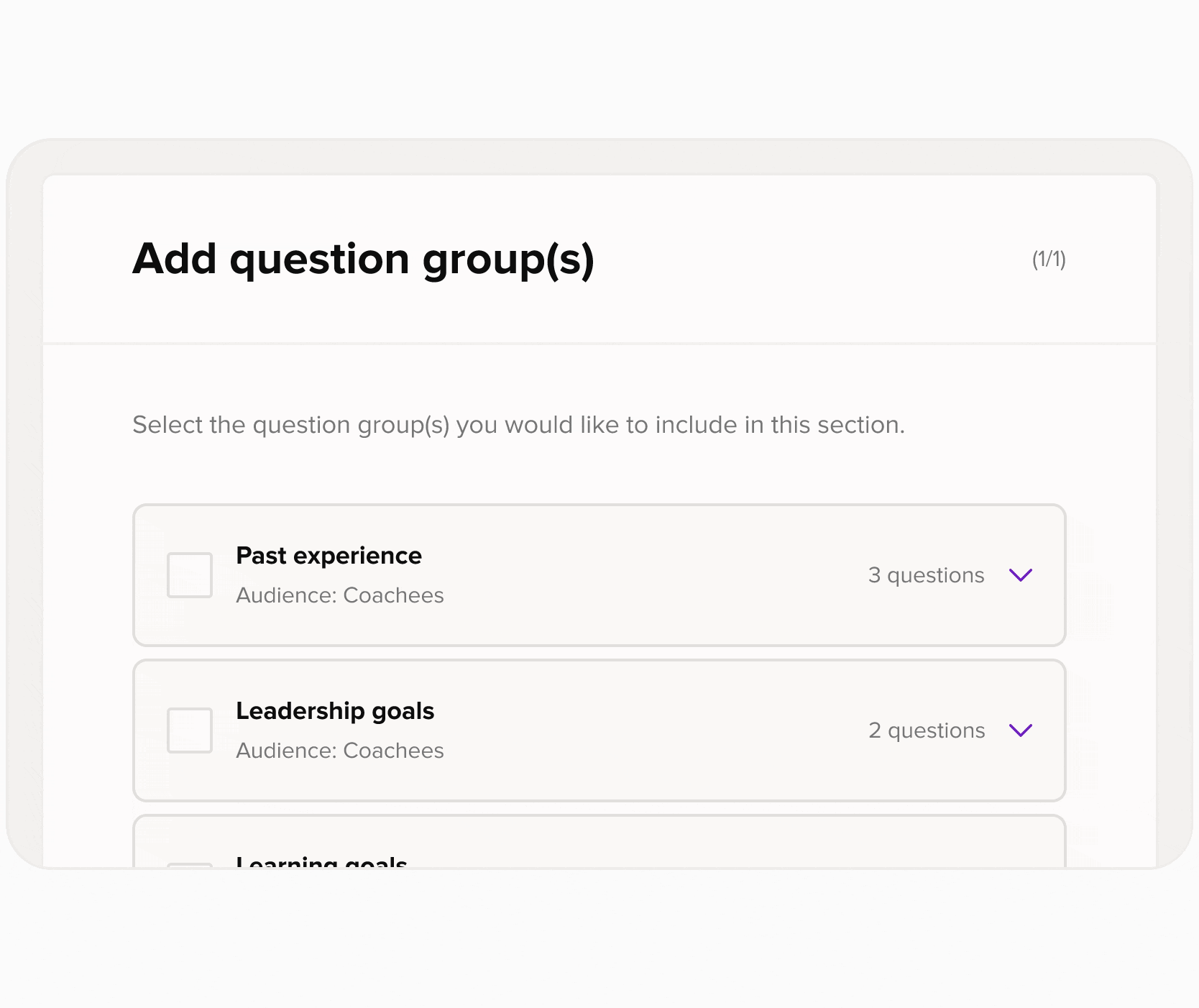Expand the Past experience chevron arrow
Screen dimensions: 1199x1008
pos(1021,575)
